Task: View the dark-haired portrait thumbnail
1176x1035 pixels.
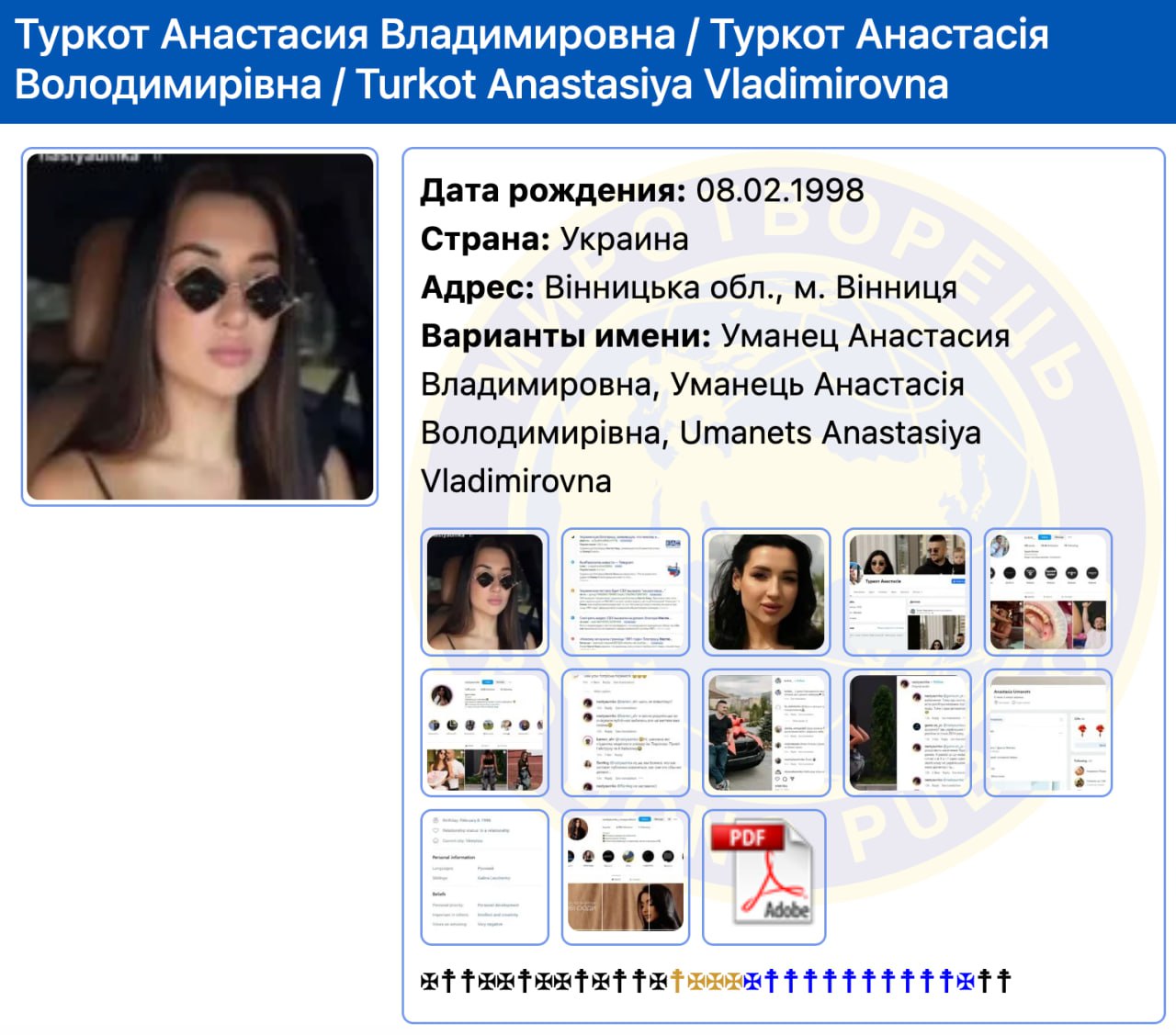Action: pyautogui.click(x=766, y=591)
